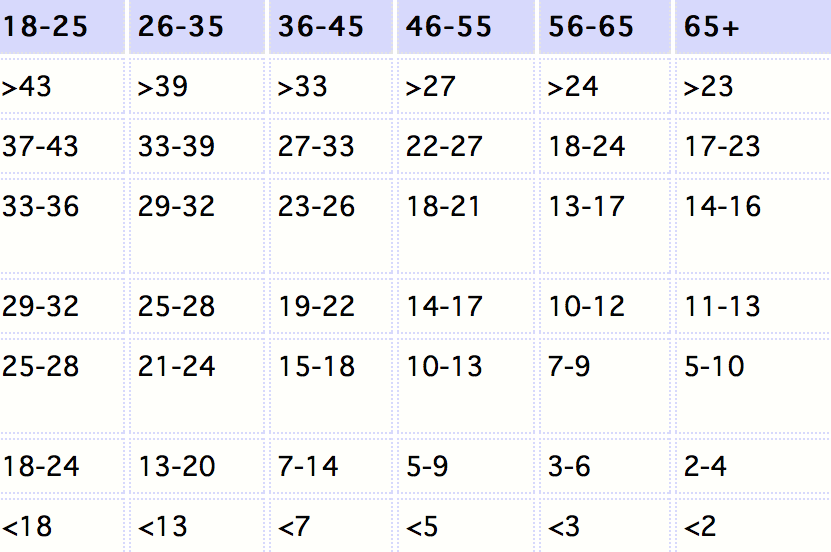Select the 26-35 age group header
The height and width of the screenshot is (552, 831).
coord(197,26)
